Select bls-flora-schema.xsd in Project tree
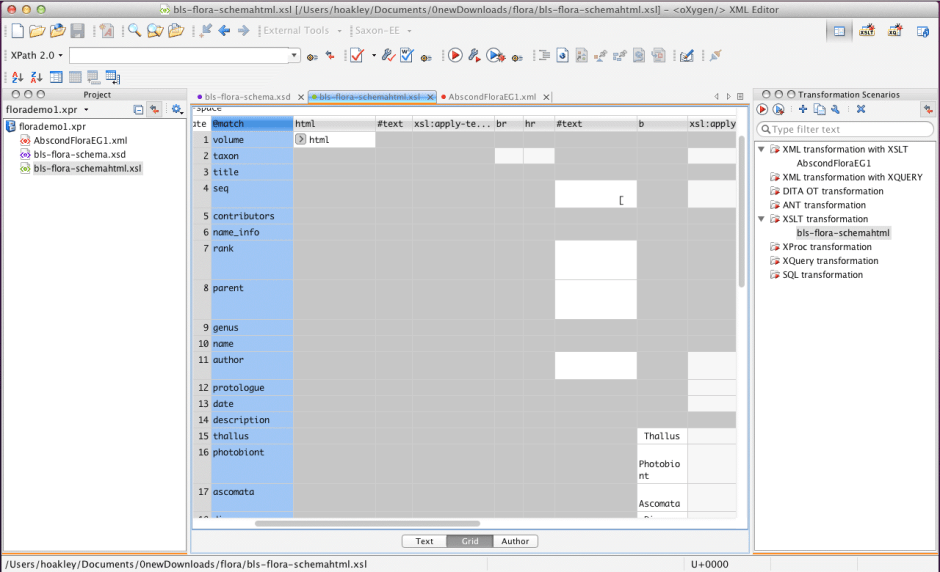This screenshot has width=940, height=572. (80, 154)
